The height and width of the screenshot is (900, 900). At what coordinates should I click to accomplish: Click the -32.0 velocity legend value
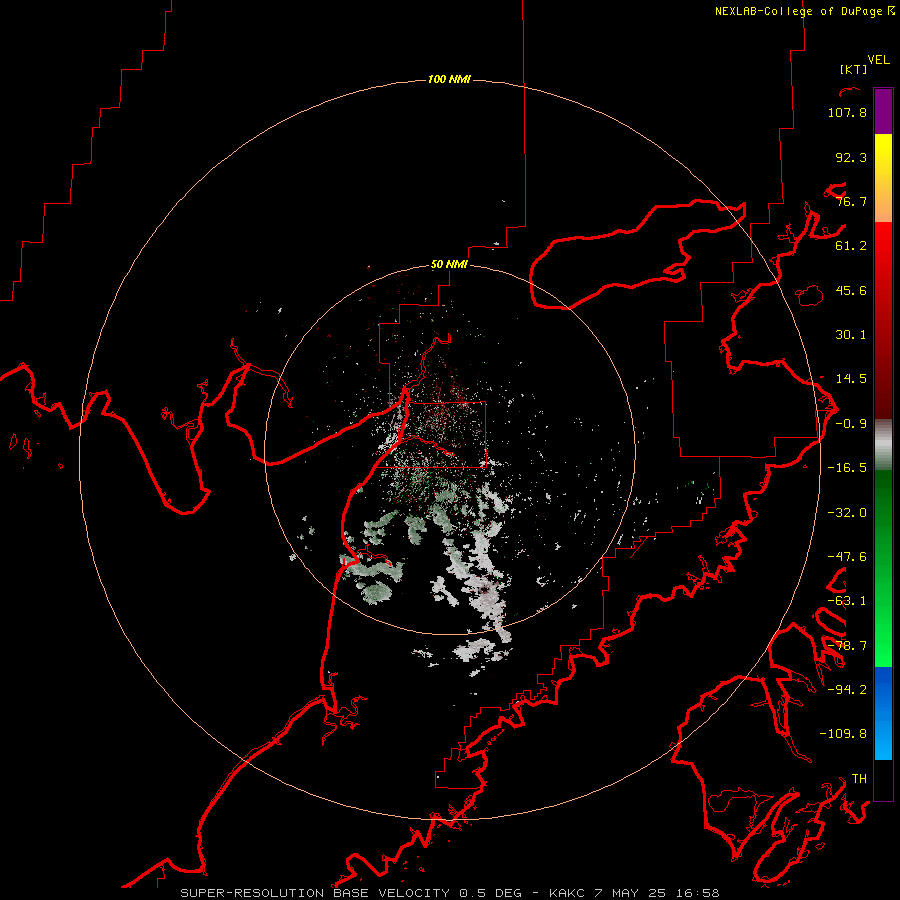point(847,513)
